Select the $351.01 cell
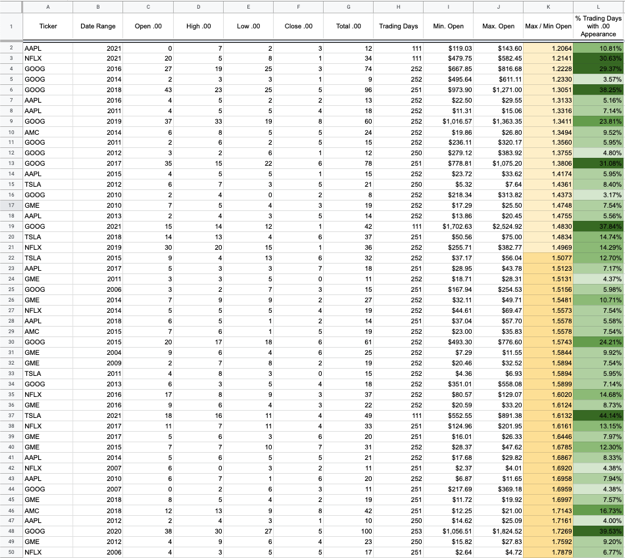Viewport: 625px width, 558px height. click(x=448, y=384)
